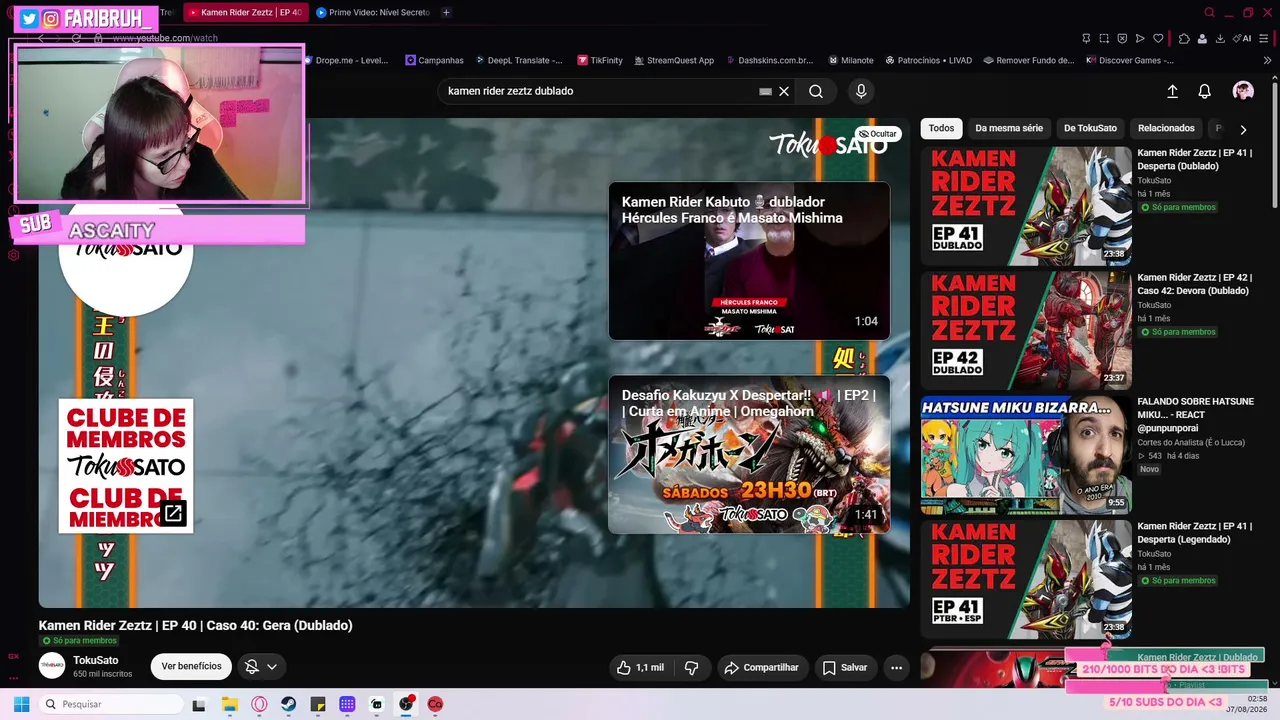The height and width of the screenshot is (720, 1280).
Task: Start voice search with the microphone icon
Action: click(x=861, y=91)
